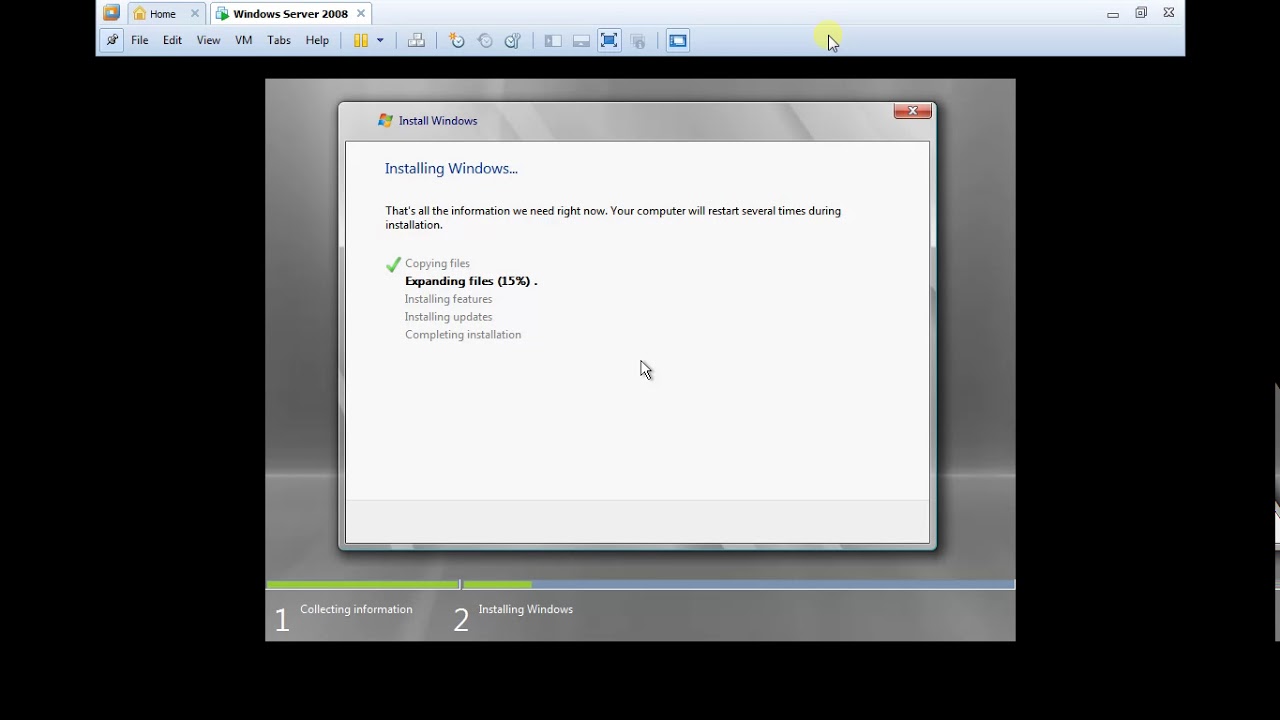Screen dimensions: 1280x720
Task: Close the Windows Server 2008 tab
Action: point(361,14)
